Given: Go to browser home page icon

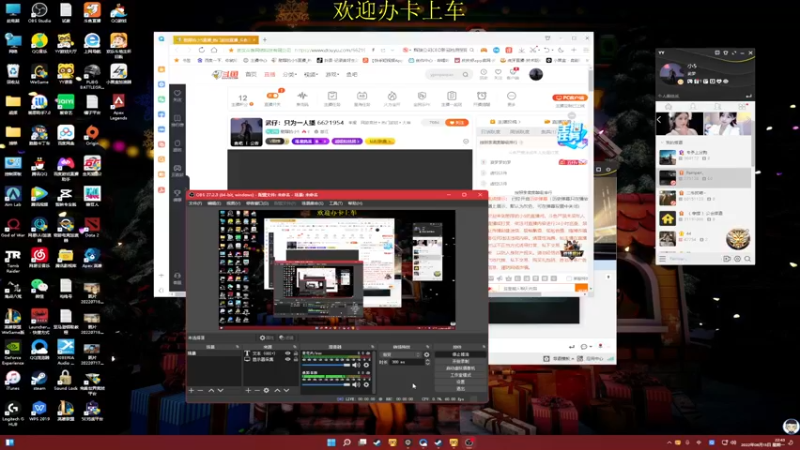Looking at the screenshot, I should 214,50.
